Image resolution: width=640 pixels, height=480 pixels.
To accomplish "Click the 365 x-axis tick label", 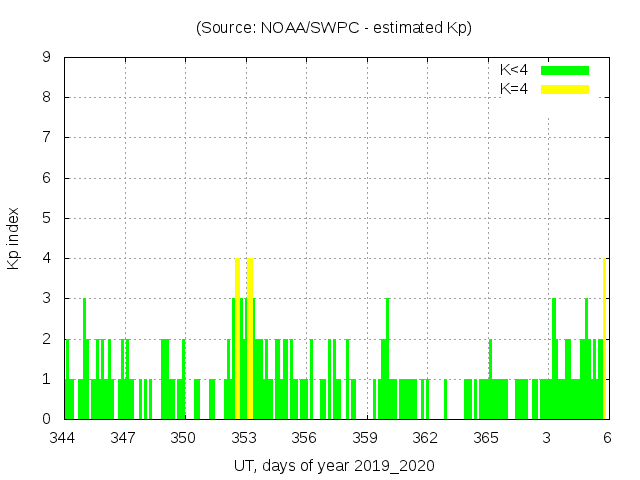I will pos(486,438).
